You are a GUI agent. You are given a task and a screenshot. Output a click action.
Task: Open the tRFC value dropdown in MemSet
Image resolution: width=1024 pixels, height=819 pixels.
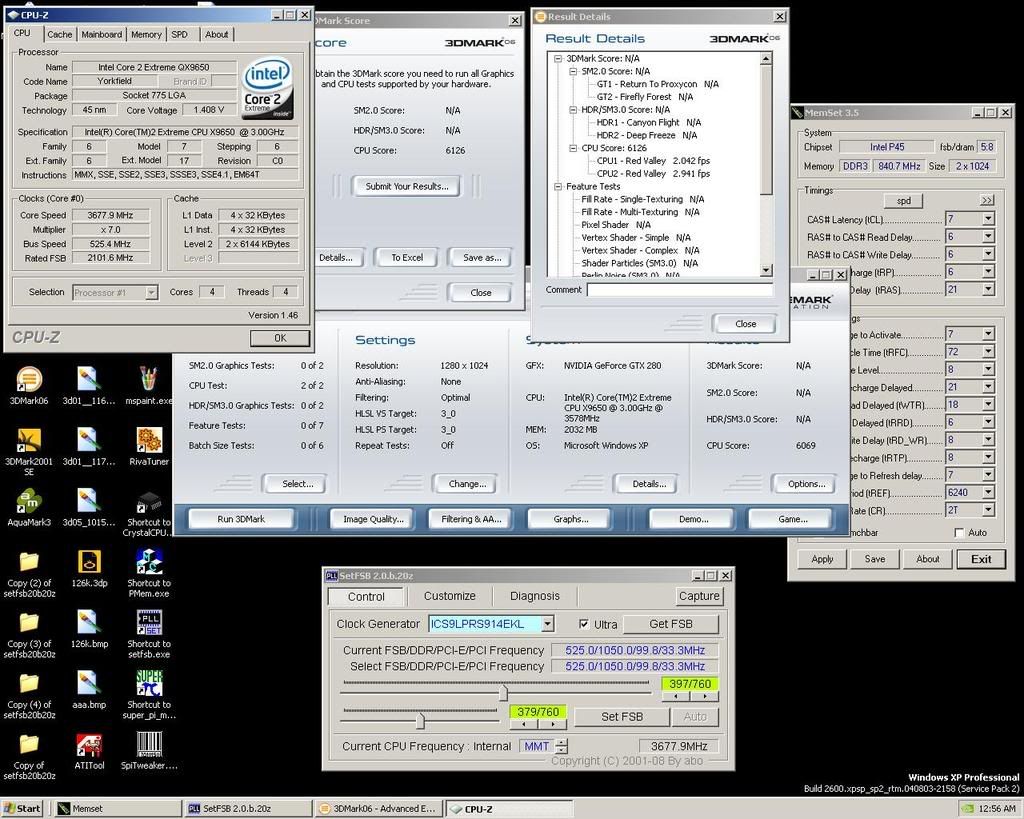coord(988,352)
